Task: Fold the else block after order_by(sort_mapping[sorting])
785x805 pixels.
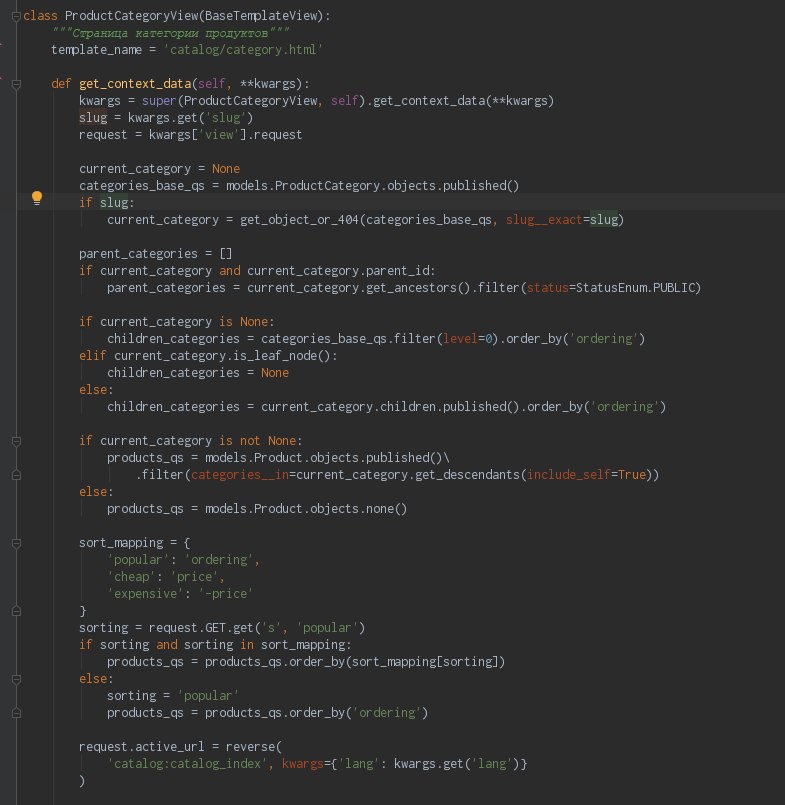Action: click(16, 679)
